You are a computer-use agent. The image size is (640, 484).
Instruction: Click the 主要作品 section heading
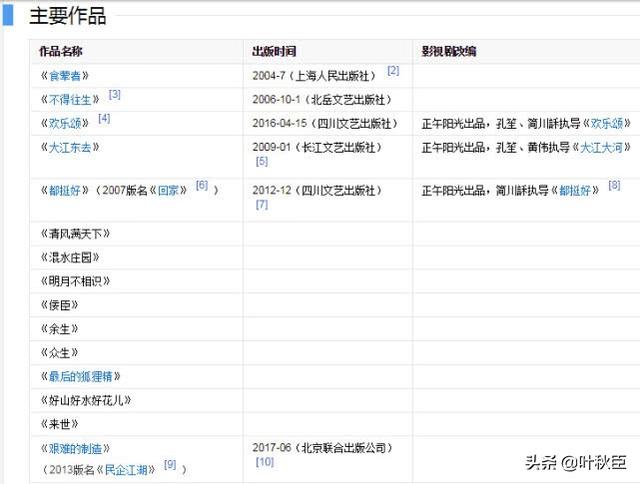tap(68, 16)
